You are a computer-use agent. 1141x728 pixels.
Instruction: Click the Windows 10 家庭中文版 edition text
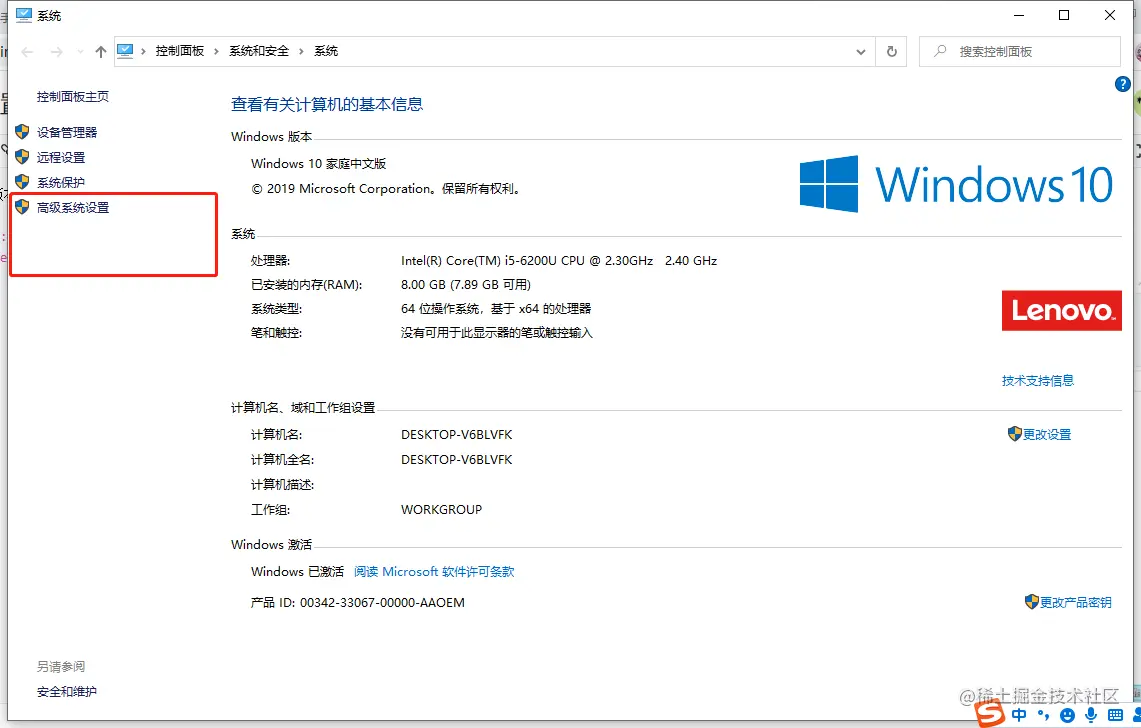318,164
